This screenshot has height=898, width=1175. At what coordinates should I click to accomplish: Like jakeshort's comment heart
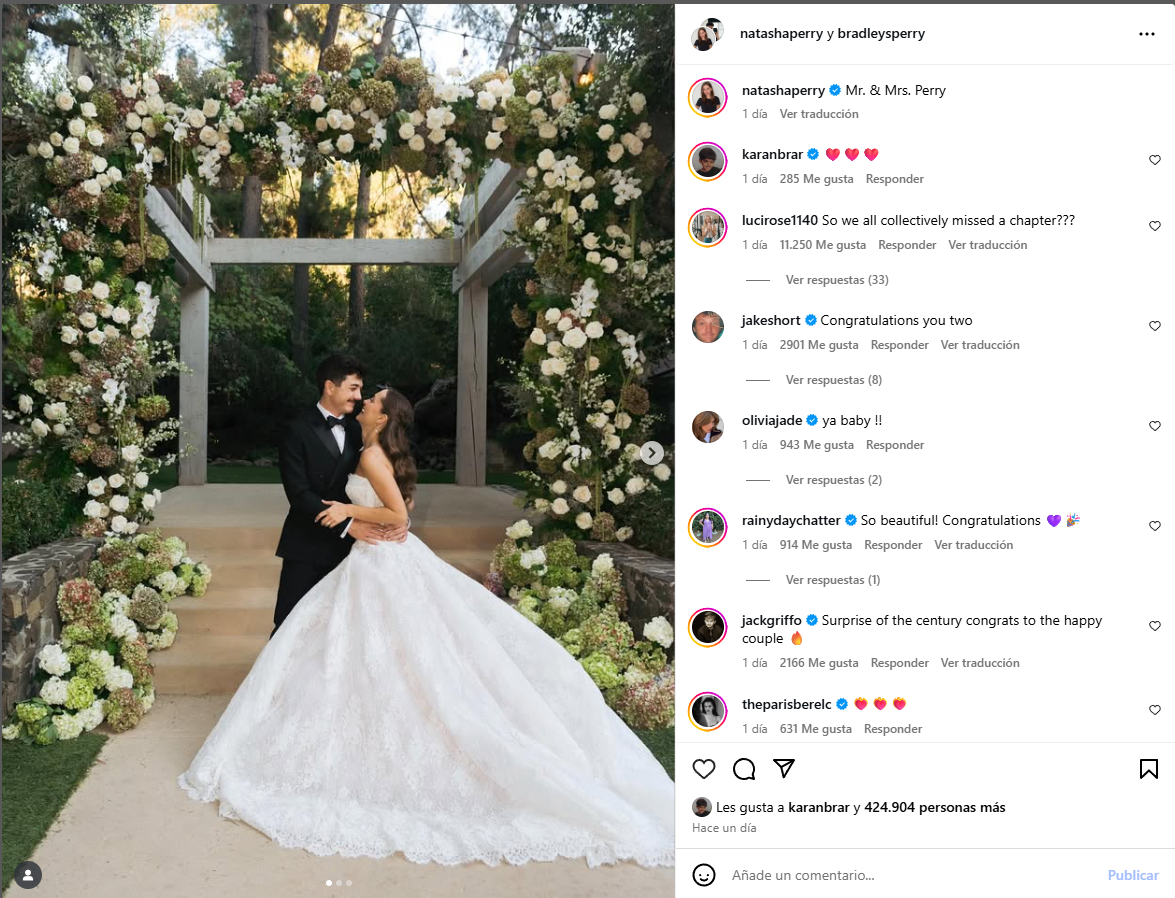[1155, 326]
